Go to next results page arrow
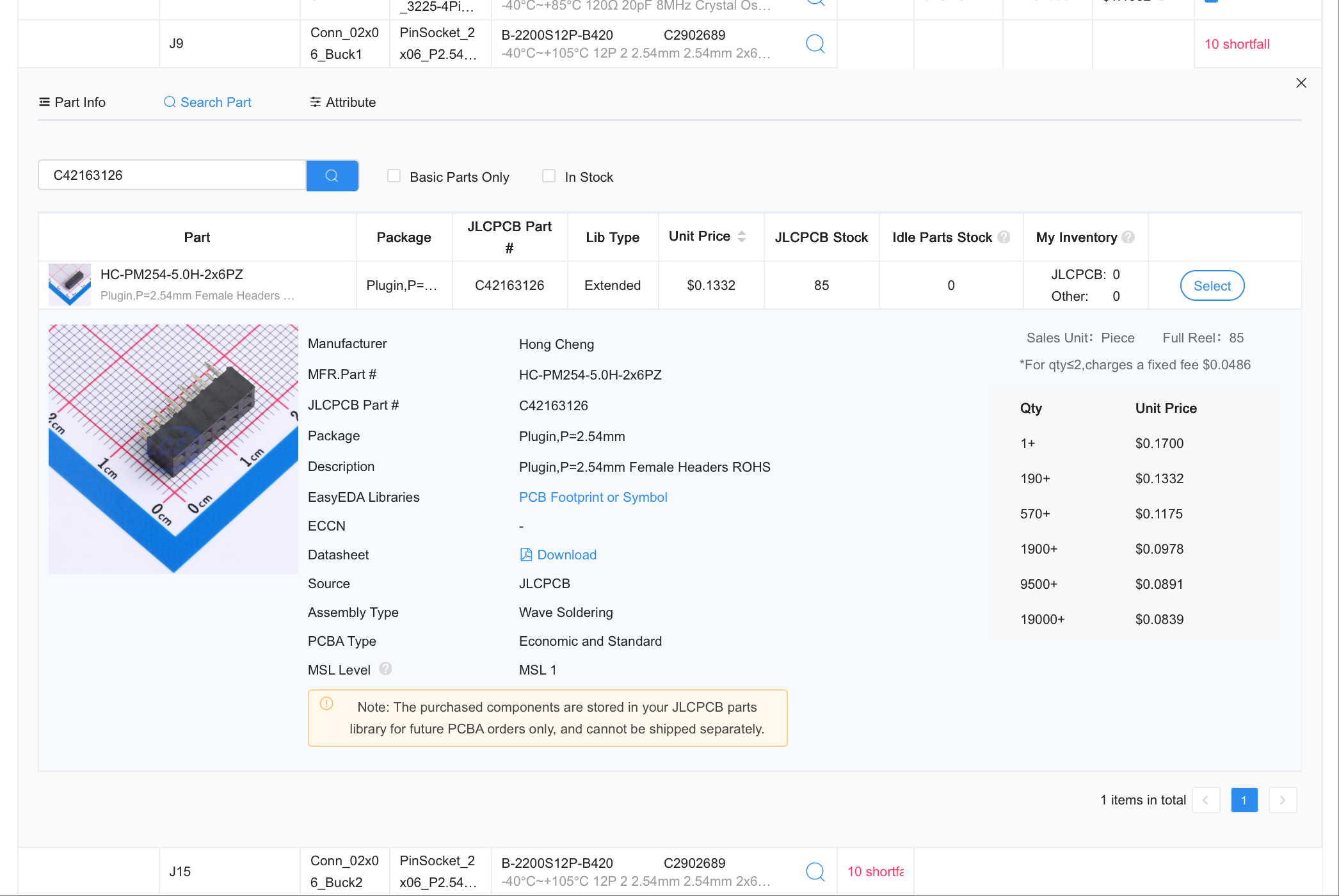The height and width of the screenshot is (896, 1339). (1282, 800)
